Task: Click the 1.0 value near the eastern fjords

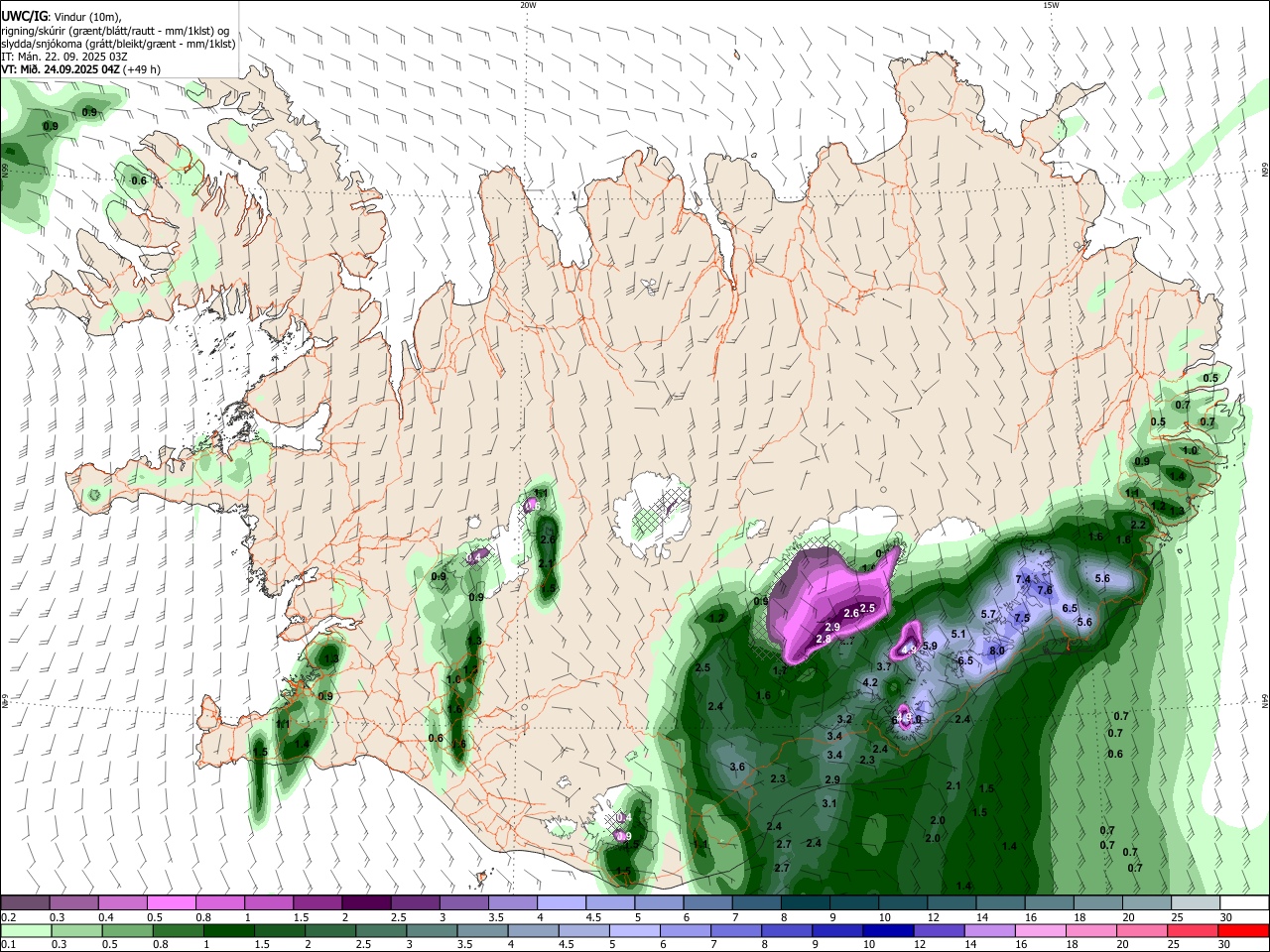Action: (1190, 451)
